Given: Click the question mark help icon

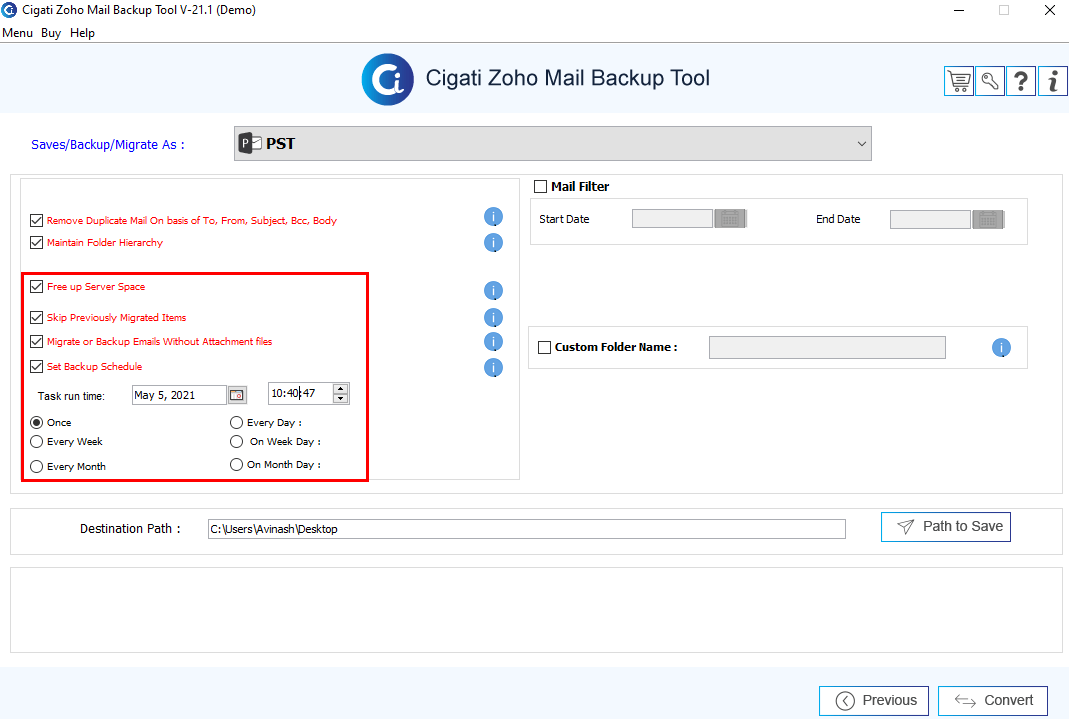Looking at the screenshot, I should [1021, 81].
